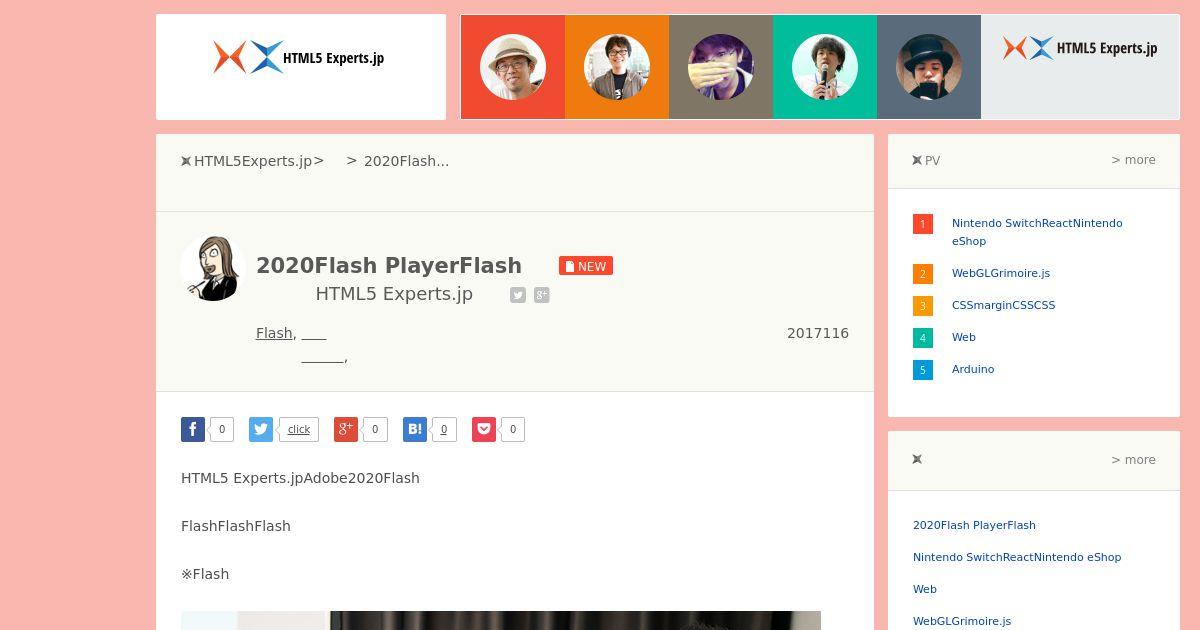
Task: Share the article using the Google+ icon
Action: (346, 429)
